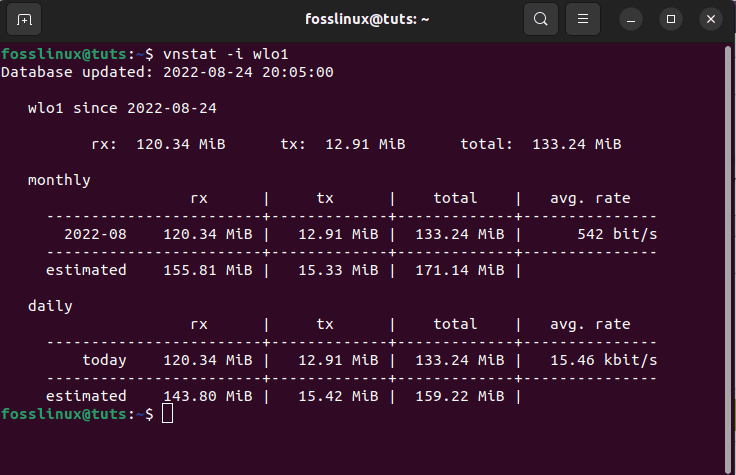The height and width of the screenshot is (475, 736).
Task: Click the 'wlo1 since 2022-08-24' line
Action: coord(122,108)
